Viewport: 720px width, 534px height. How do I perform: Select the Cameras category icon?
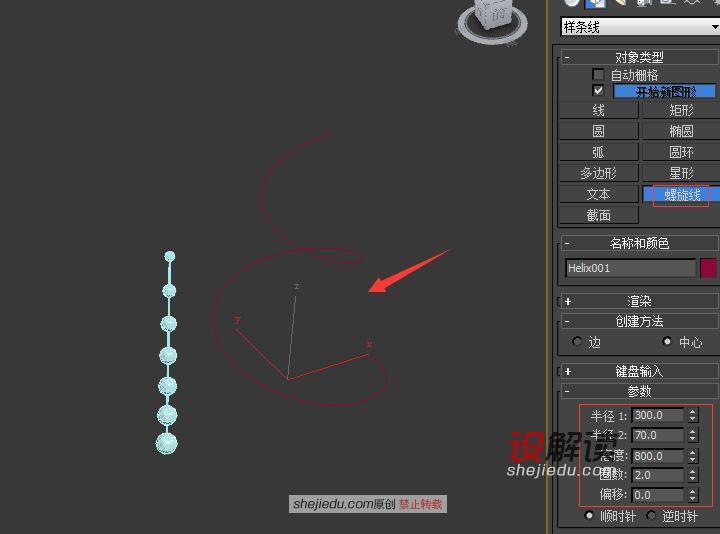643,2
